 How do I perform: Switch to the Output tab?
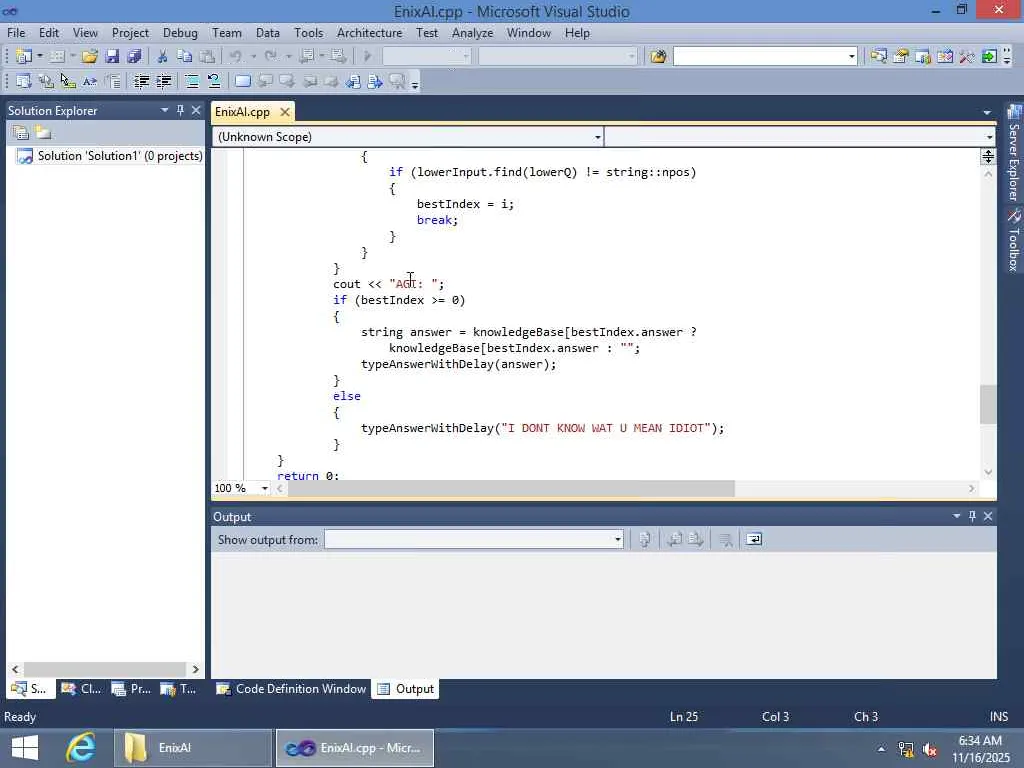point(406,688)
